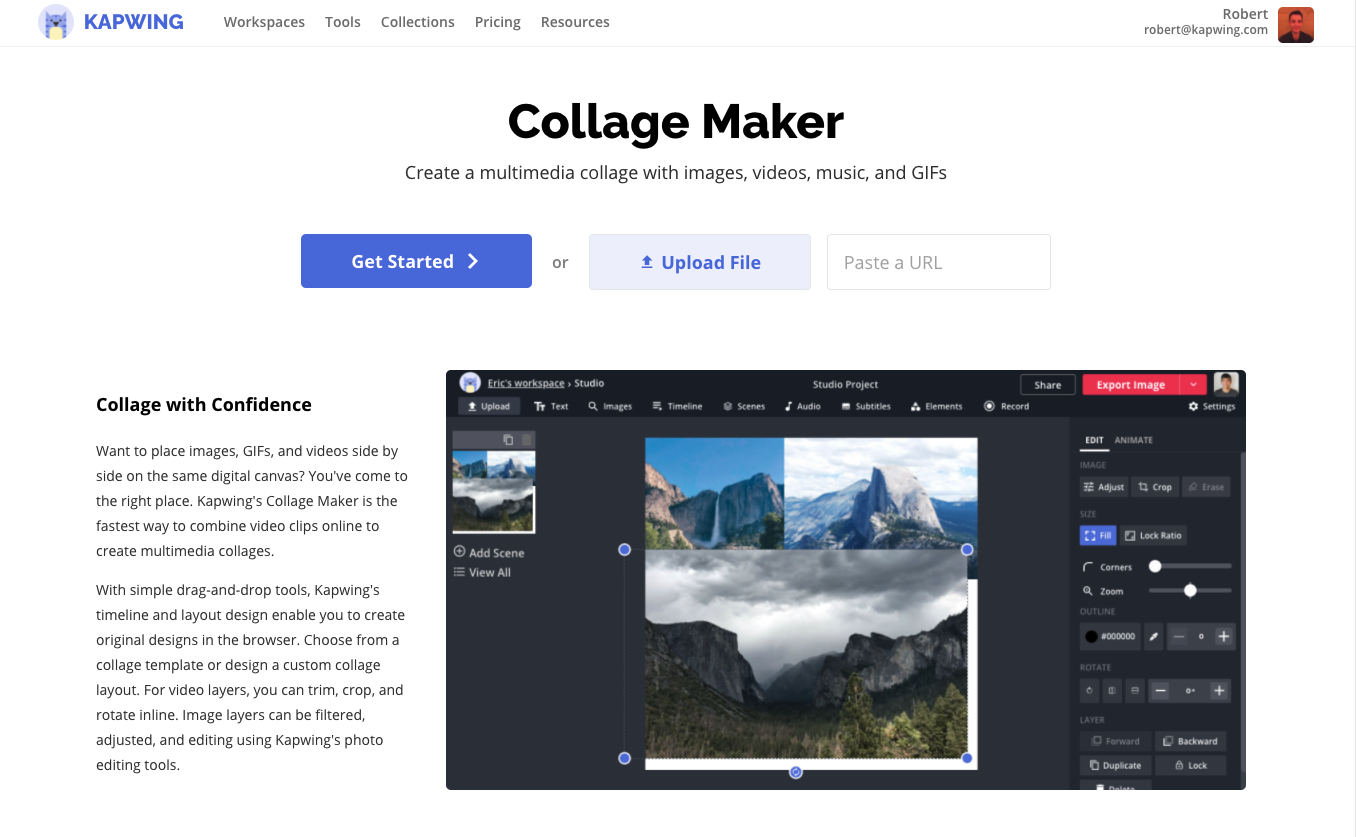Switch to the ANIMATE tab
This screenshot has height=837, width=1356.
(x=1133, y=440)
